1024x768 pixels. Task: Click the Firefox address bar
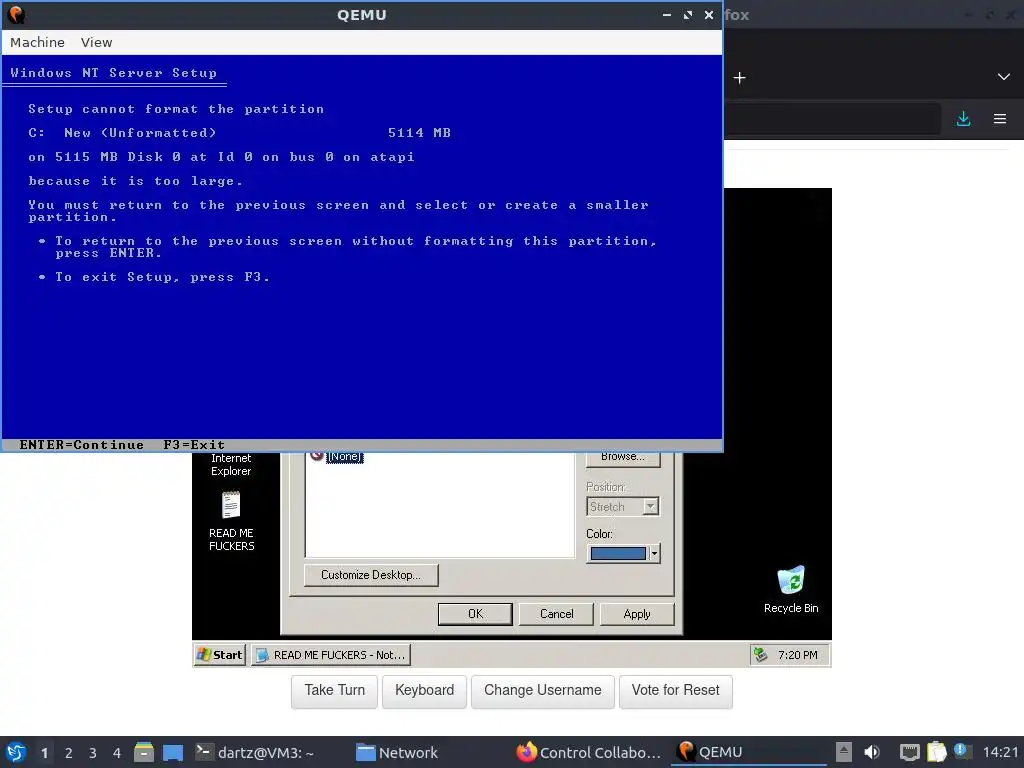[833, 119]
